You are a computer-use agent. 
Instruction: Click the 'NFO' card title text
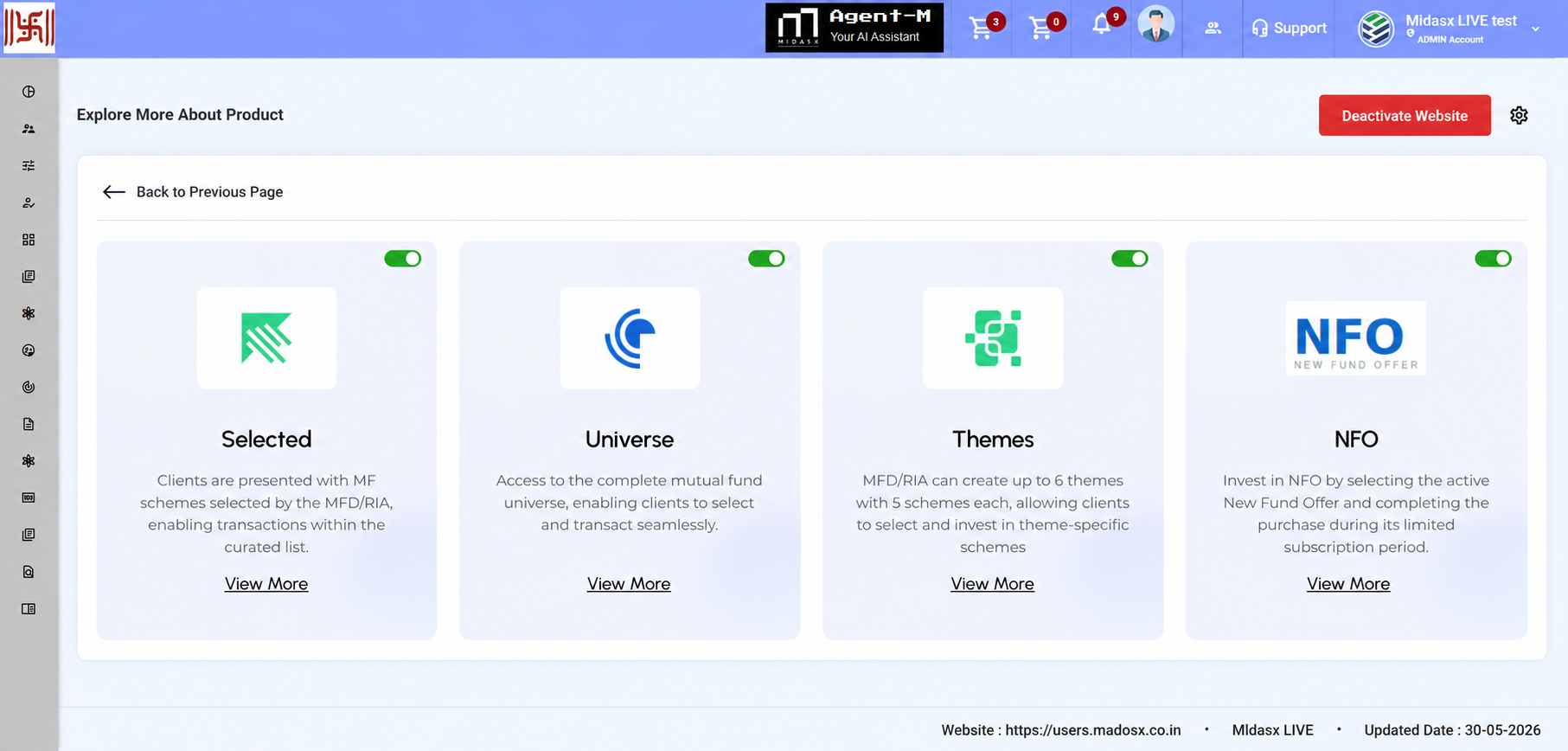1356,440
